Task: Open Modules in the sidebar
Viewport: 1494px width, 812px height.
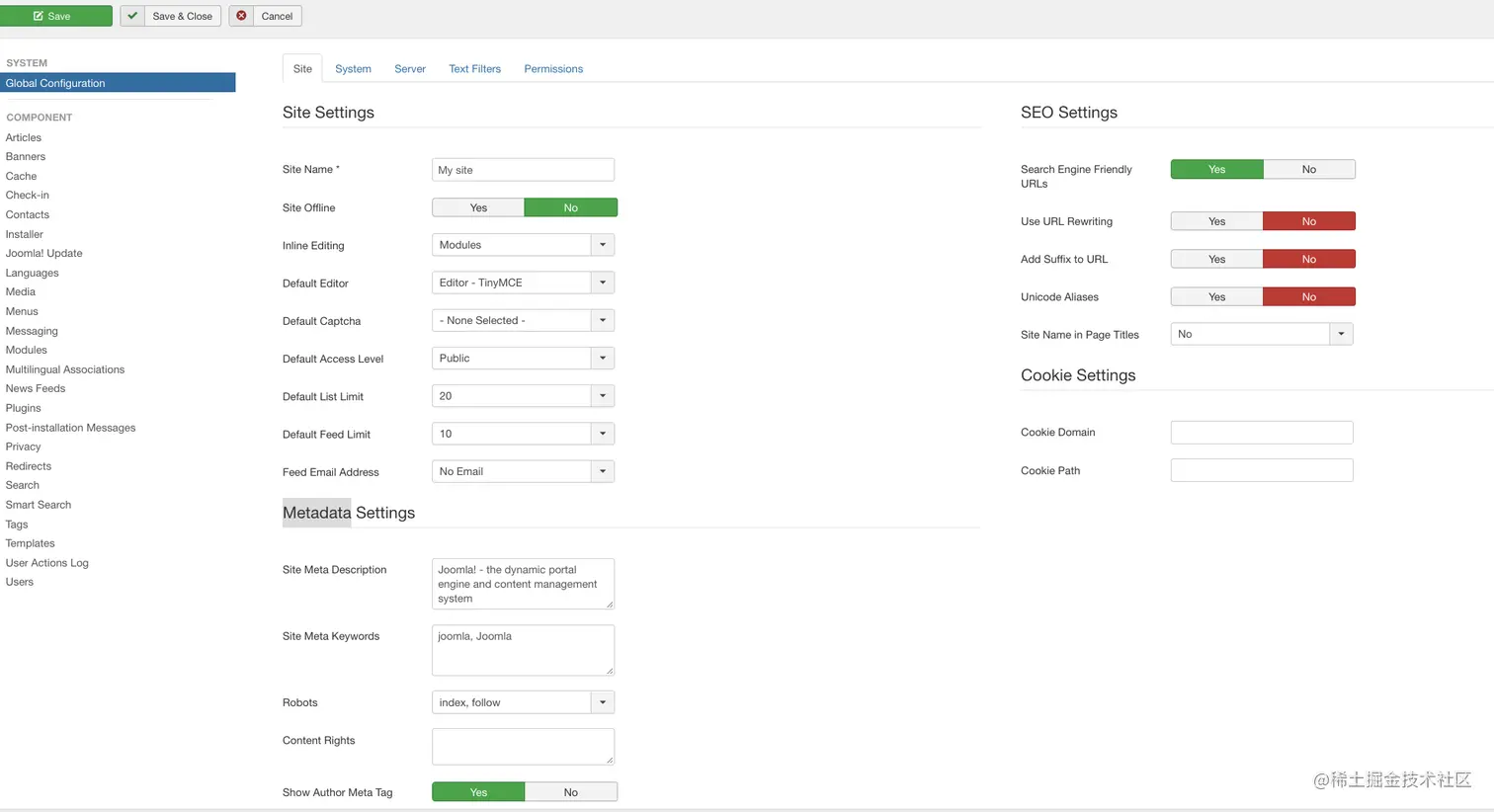Action: (27, 350)
